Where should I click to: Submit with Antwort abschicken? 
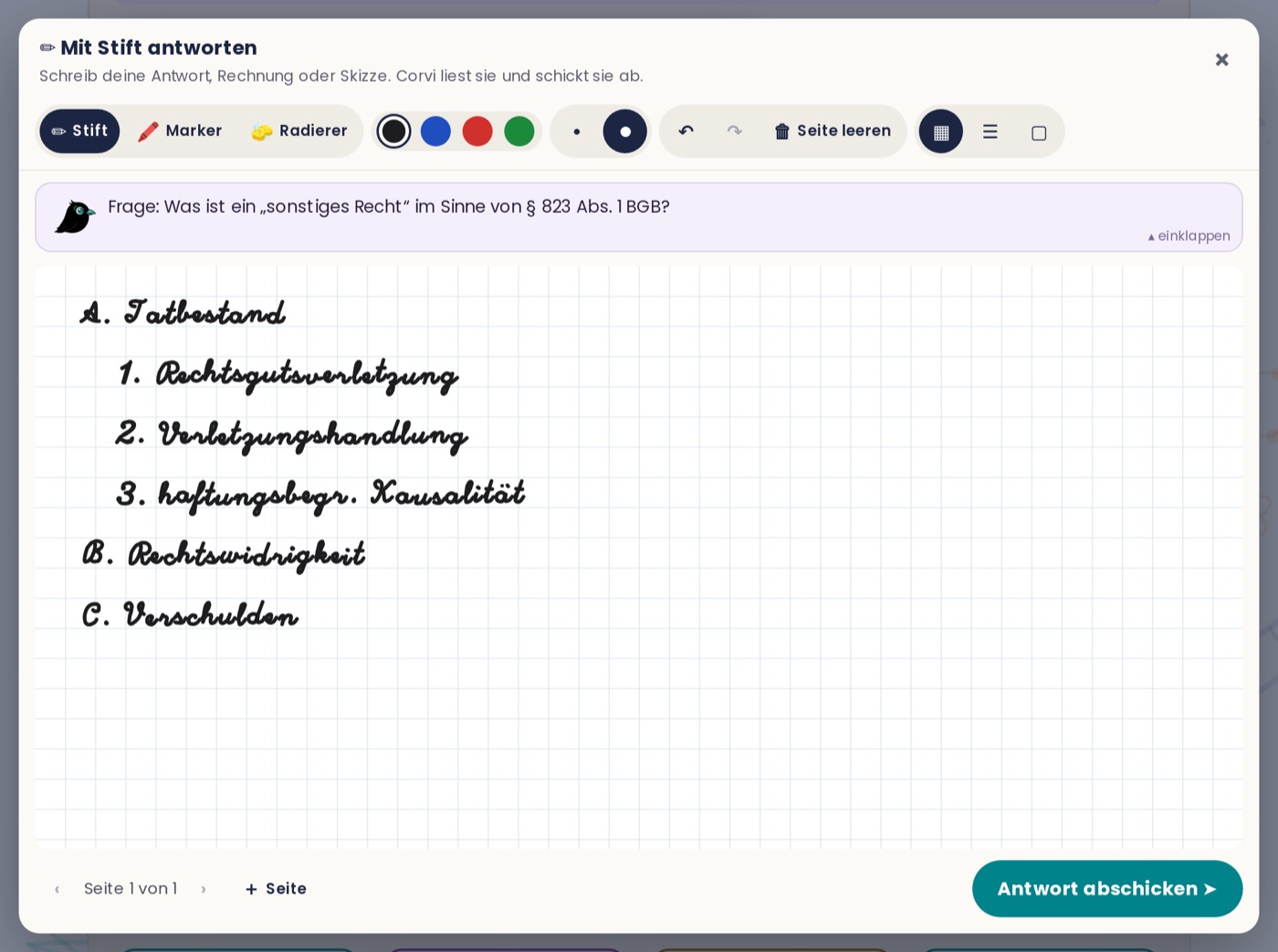(x=1107, y=889)
